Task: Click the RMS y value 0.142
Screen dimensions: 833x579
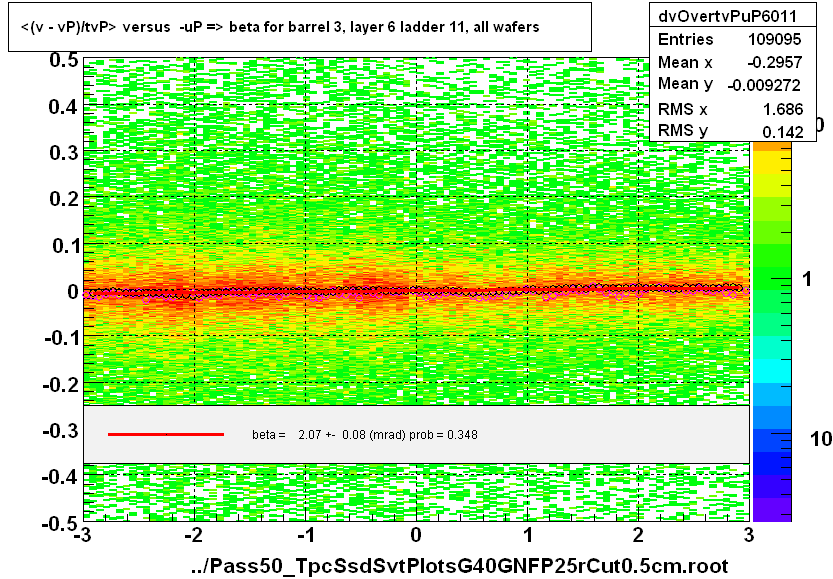Action: point(783,132)
